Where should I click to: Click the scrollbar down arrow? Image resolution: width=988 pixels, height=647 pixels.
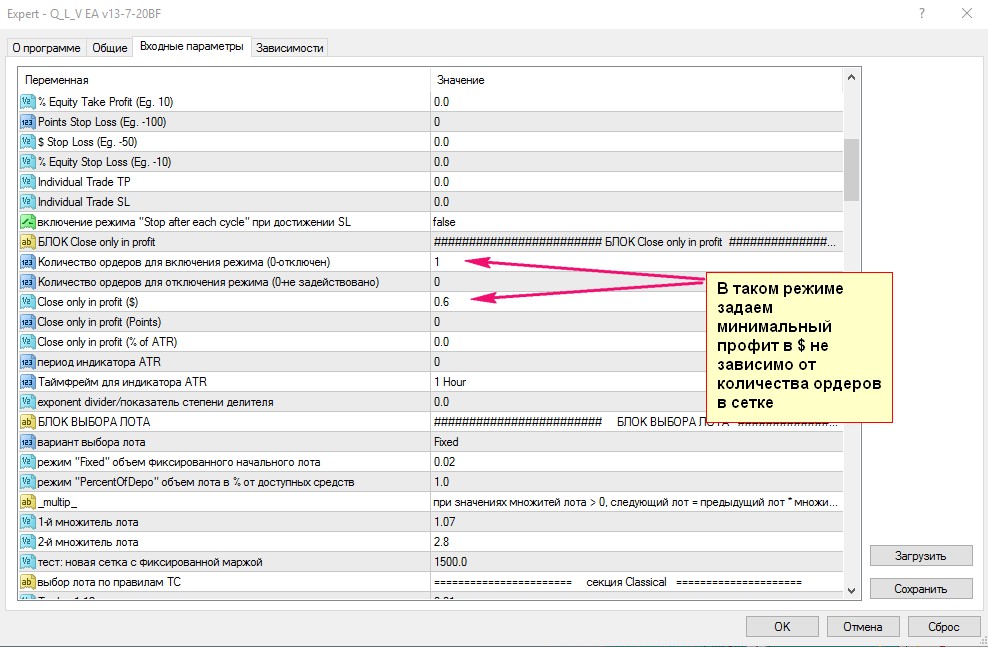tap(851, 590)
